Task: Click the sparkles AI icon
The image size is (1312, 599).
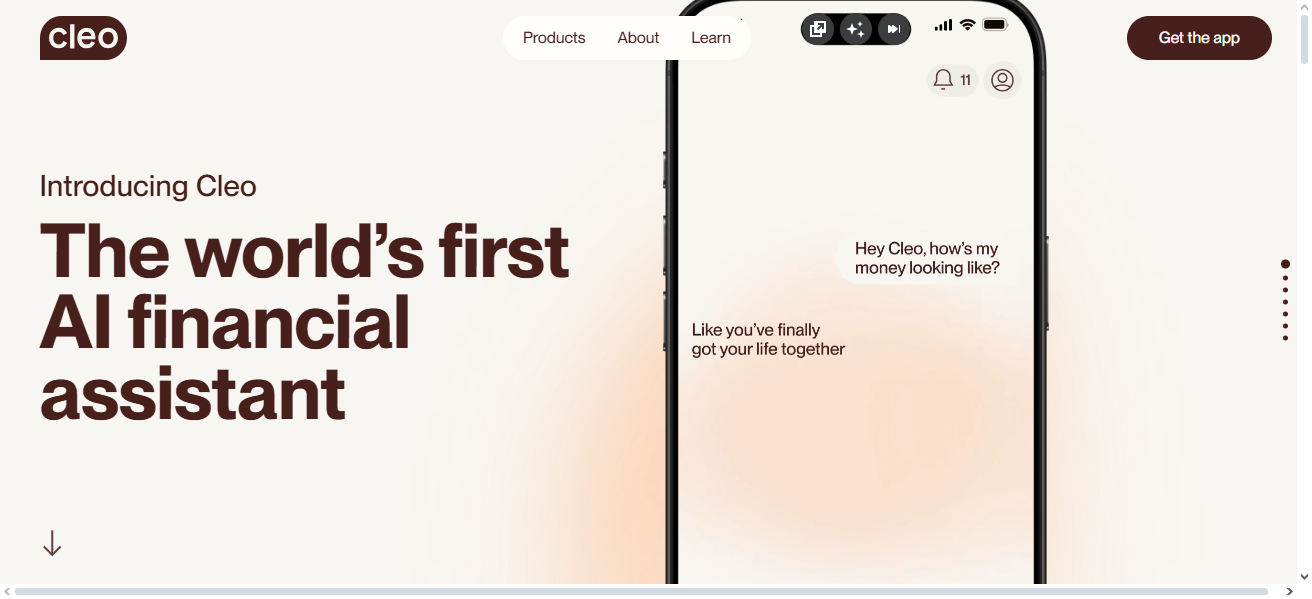Action: (x=856, y=29)
